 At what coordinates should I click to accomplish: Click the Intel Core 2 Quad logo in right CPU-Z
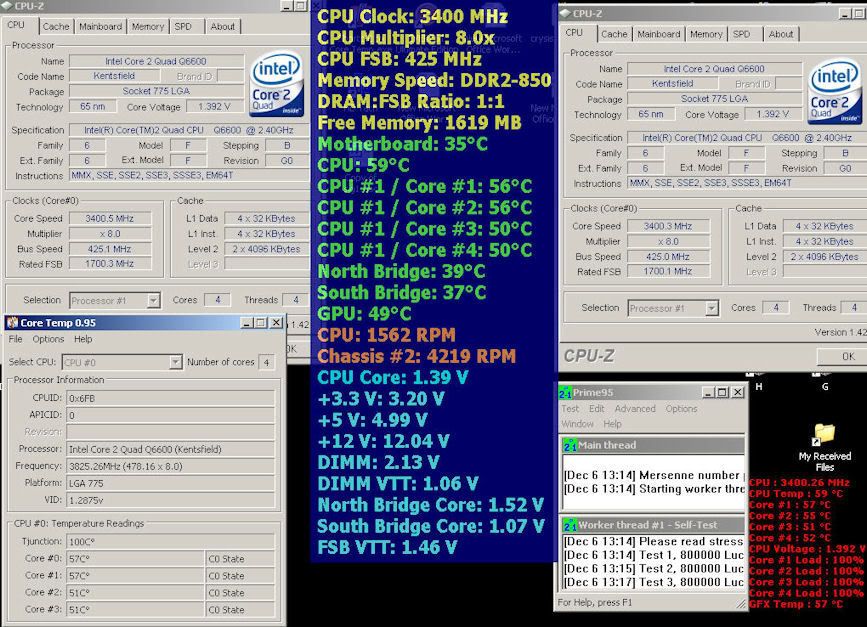[834, 91]
